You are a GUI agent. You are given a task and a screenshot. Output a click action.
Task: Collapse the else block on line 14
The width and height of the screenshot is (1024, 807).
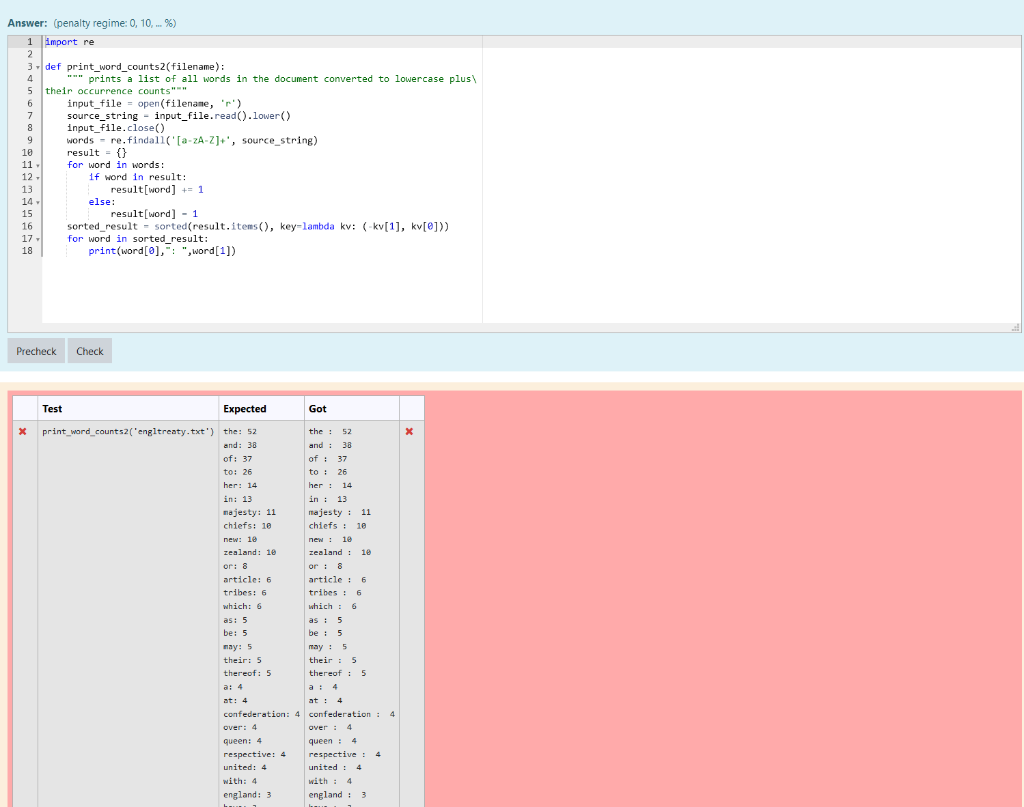click(36, 201)
